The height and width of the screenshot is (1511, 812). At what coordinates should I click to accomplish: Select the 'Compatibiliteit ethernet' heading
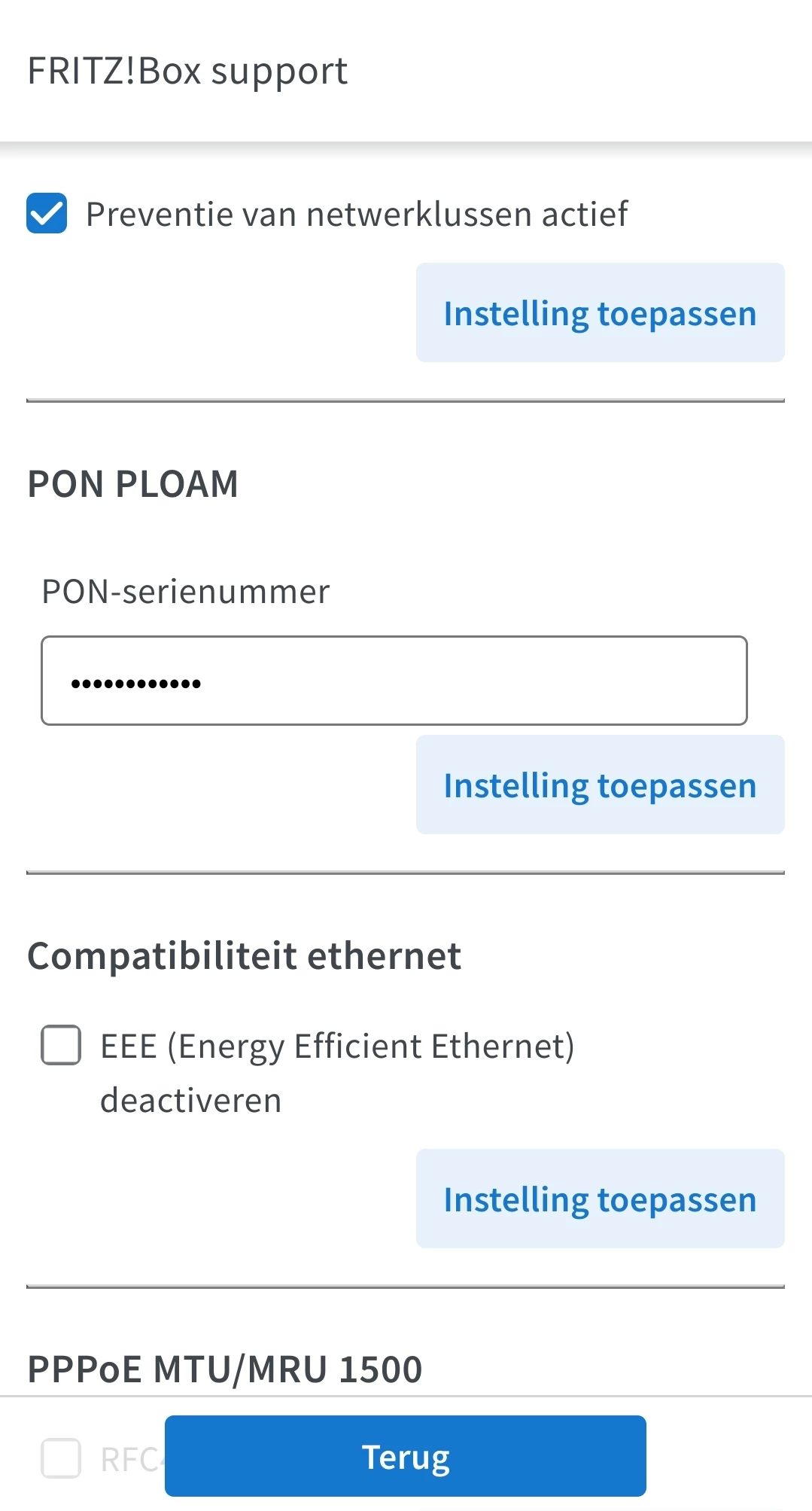click(244, 956)
